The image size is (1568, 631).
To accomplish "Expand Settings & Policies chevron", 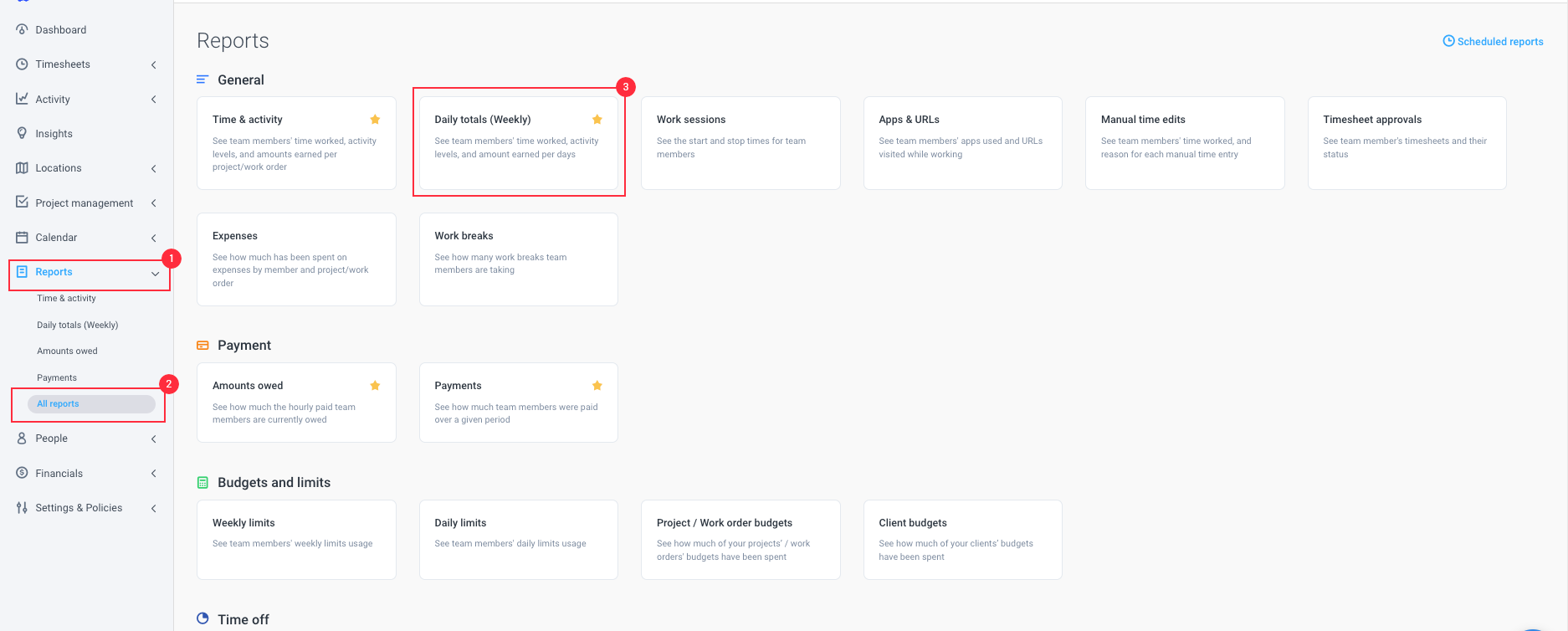I will coord(154,508).
